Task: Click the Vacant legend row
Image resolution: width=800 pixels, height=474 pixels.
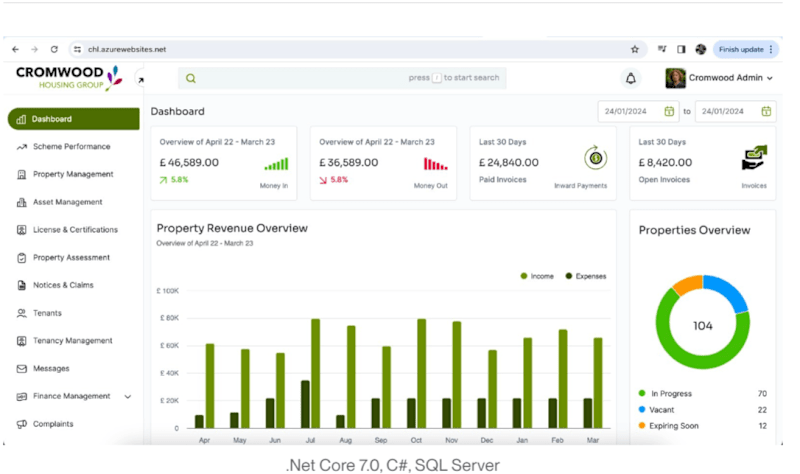Action: tap(703, 410)
